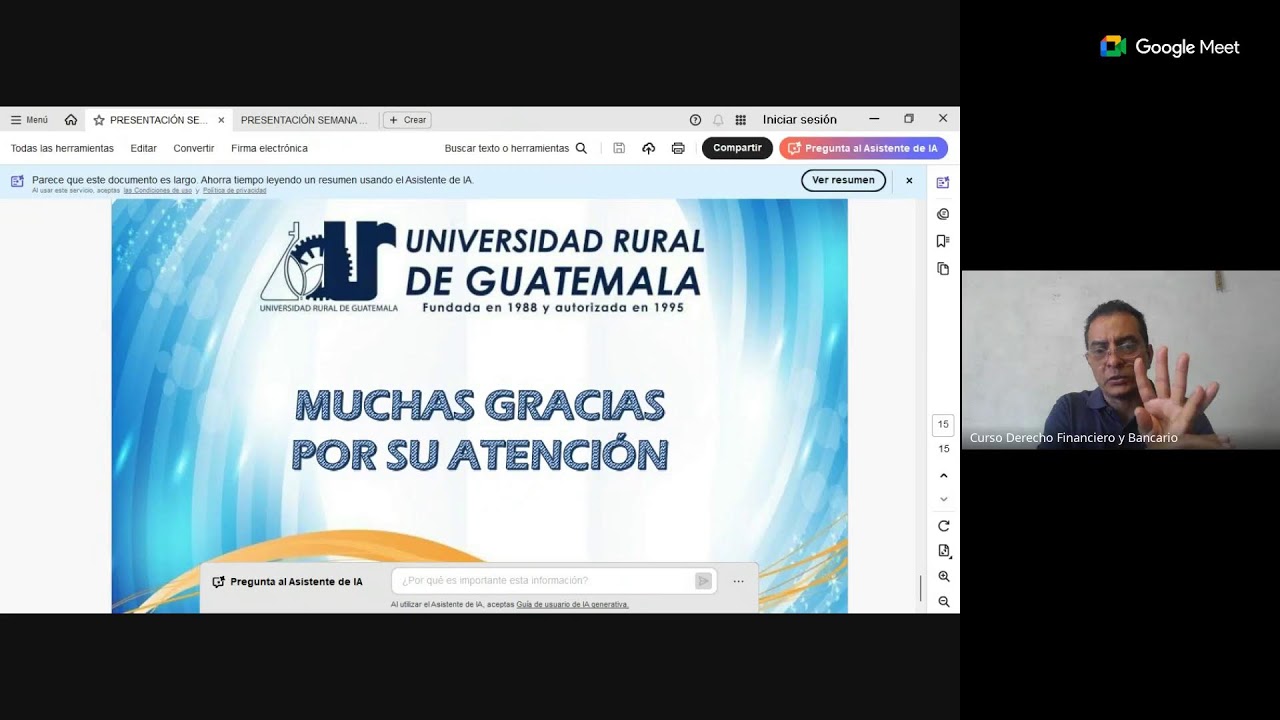The width and height of the screenshot is (1280, 720).
Task: Open the Condiciones de uso link
Action: (158, 190)
